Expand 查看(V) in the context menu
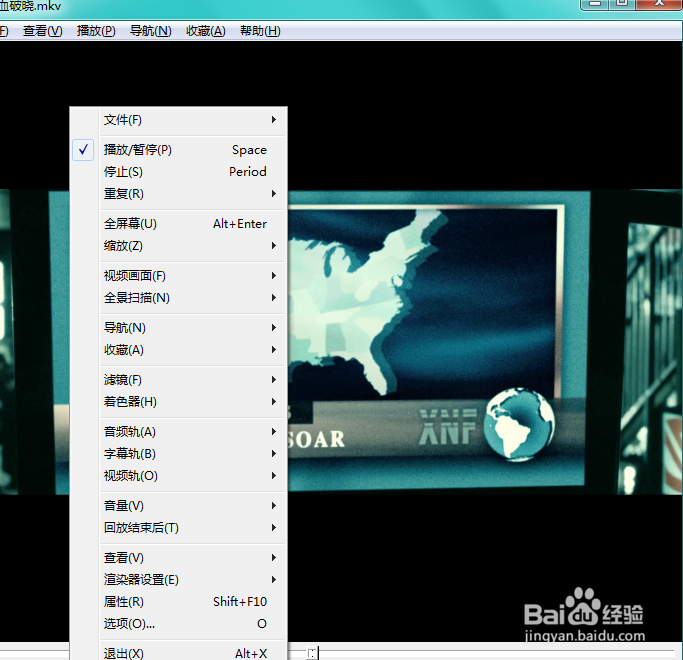Viewport: 683px width, 660px height. click(178, 558)
